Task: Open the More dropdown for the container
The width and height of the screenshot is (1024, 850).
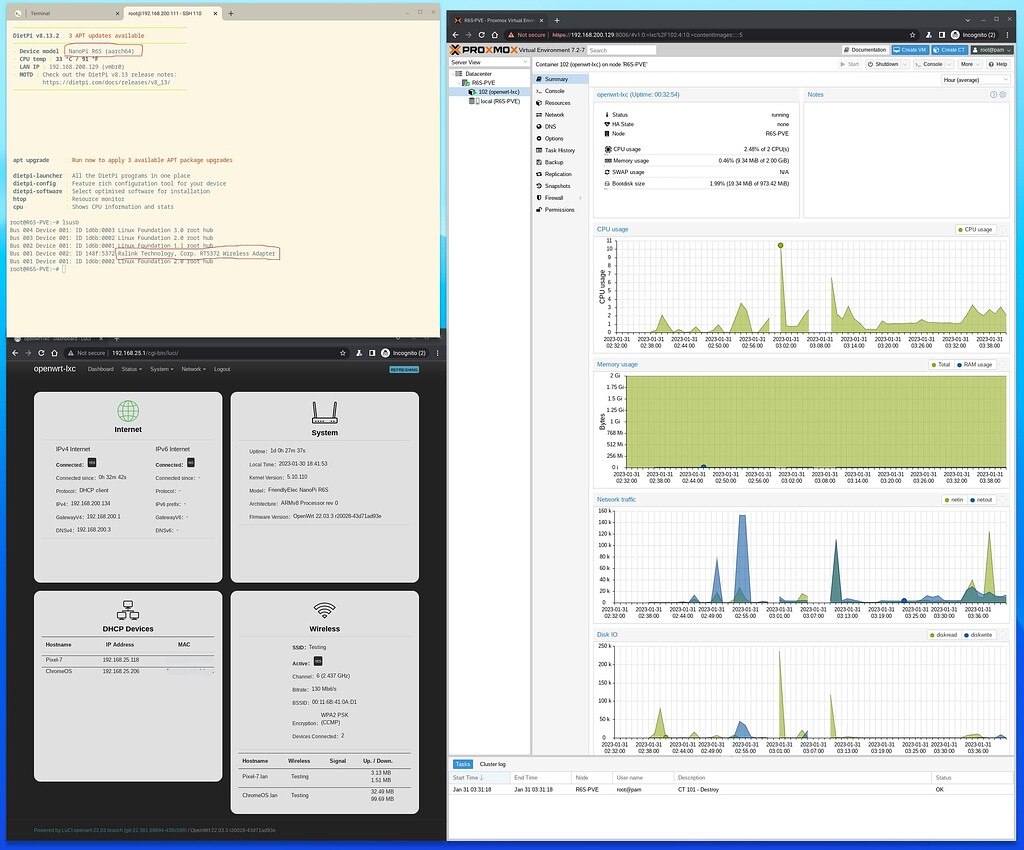Action: (x=968, y=63)
